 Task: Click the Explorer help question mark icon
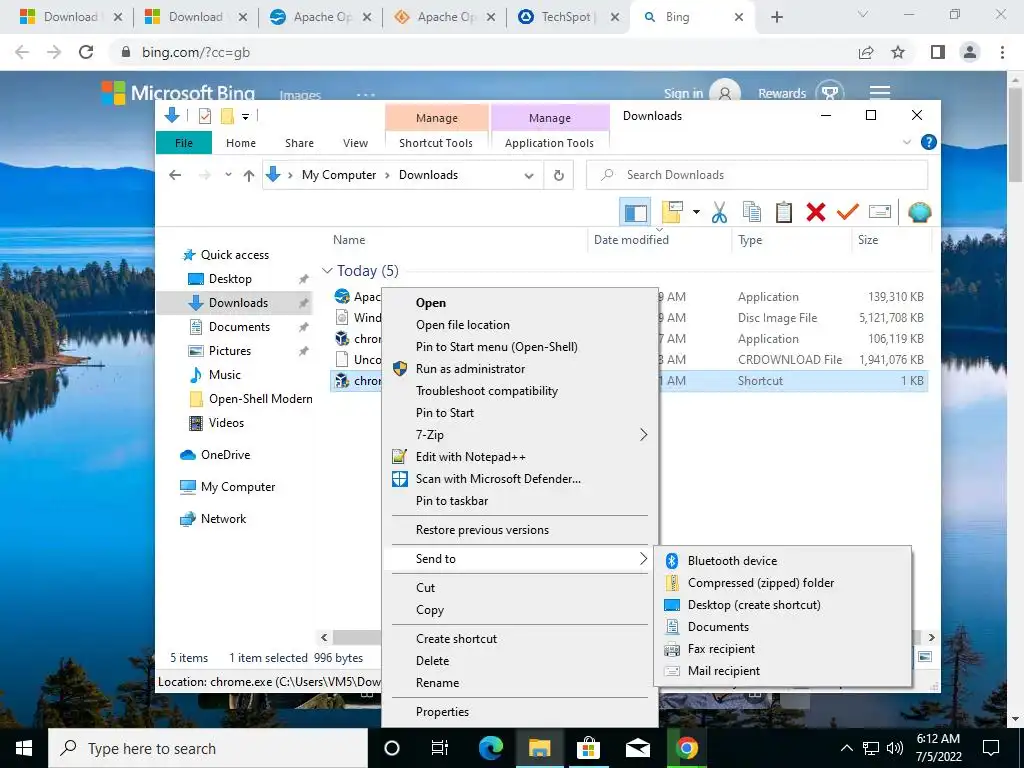click(x=928, y=142)
